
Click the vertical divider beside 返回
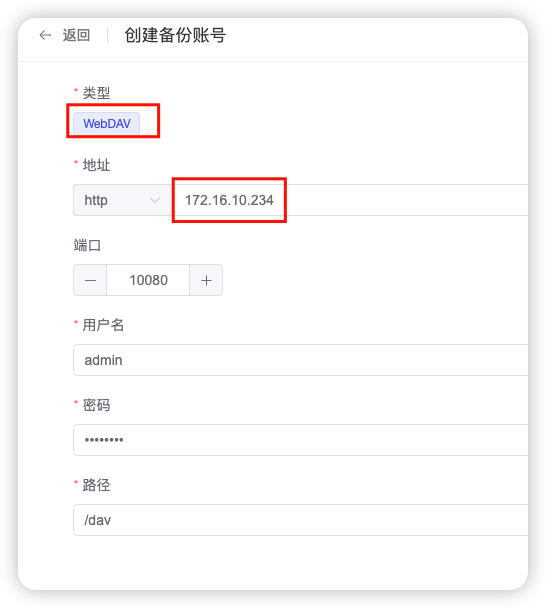[x=107, y=35]
